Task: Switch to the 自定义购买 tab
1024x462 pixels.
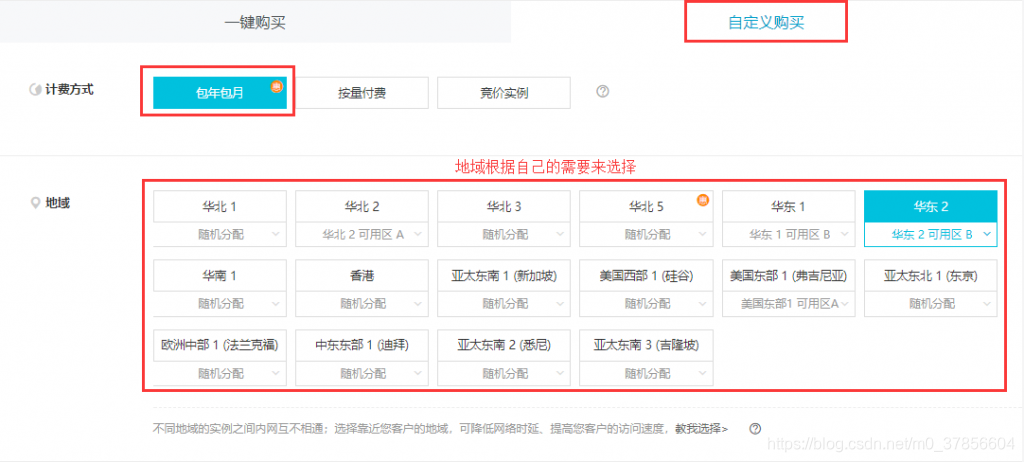Action: pos(766,24)
